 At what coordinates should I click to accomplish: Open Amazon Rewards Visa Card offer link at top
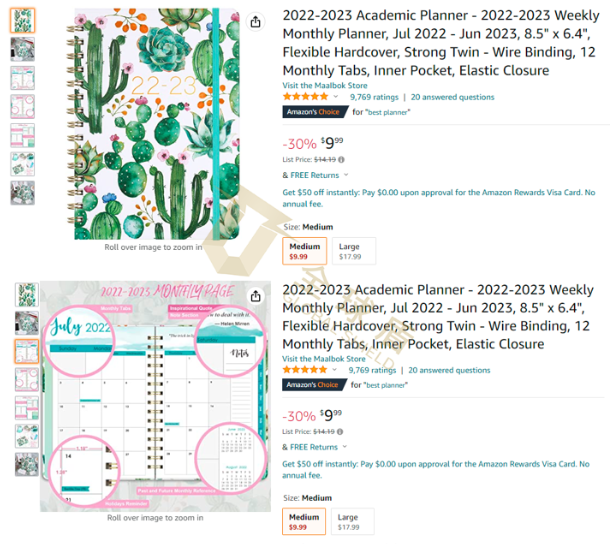pyautogui.click(x=439, y=198)
